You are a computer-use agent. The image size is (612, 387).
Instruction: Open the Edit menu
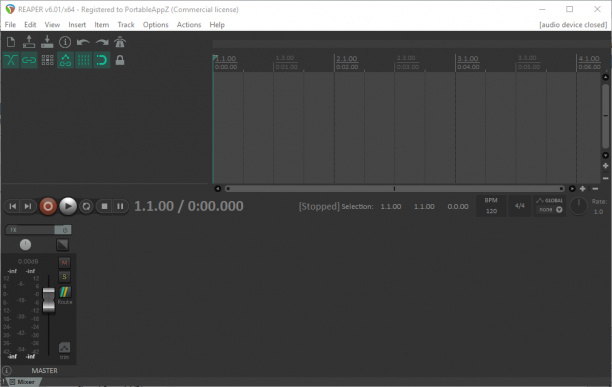(30, 25)
